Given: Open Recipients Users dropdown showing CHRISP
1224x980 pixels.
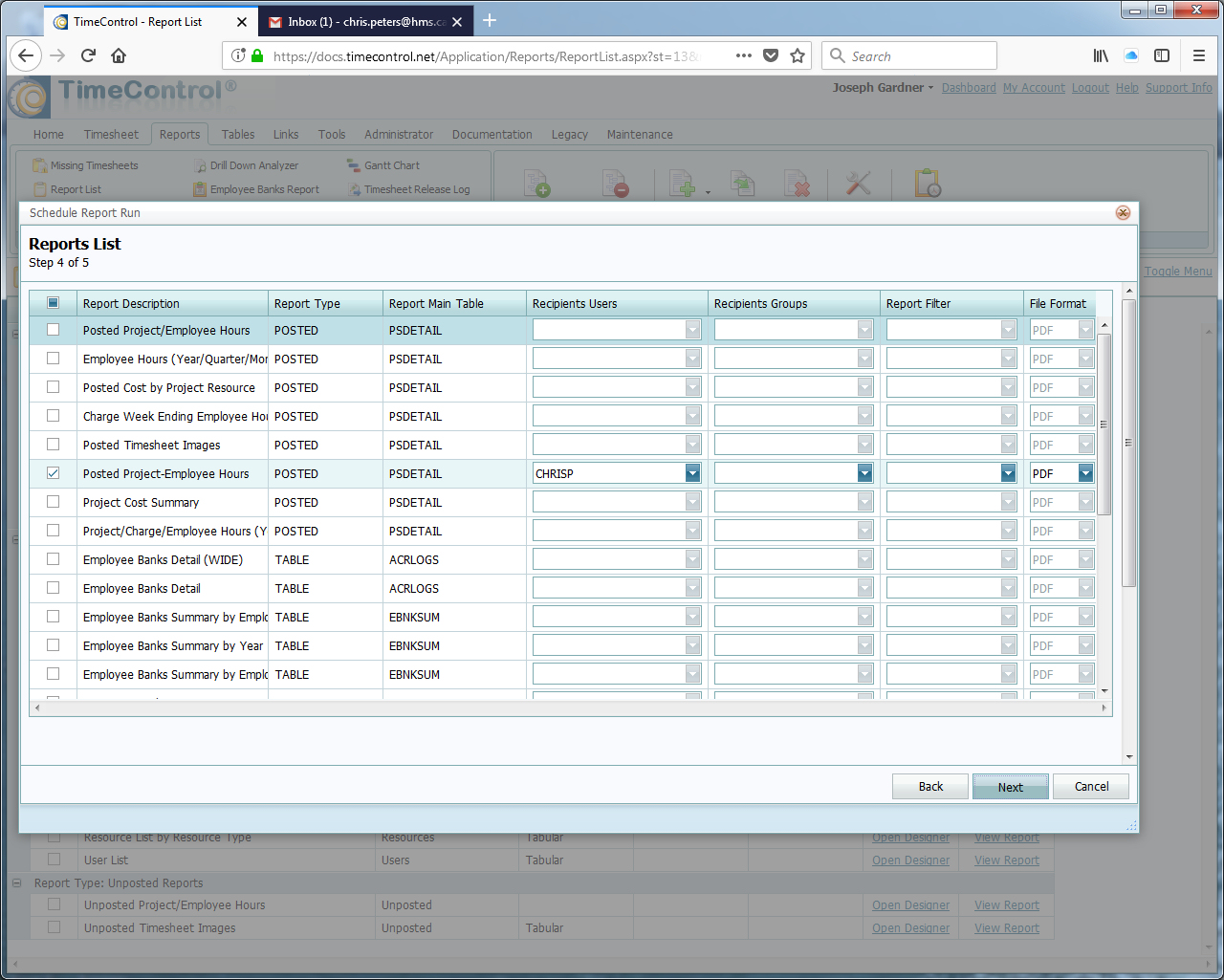Looking at the screenshot, I should point(692,473).
